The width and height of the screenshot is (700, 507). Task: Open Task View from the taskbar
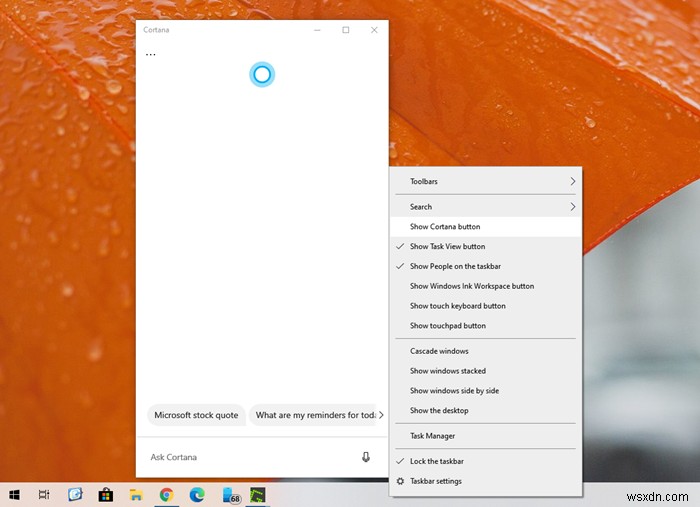coord(44,495)
